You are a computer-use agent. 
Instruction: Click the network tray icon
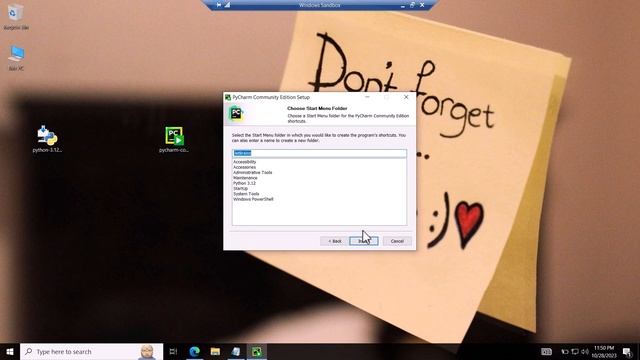(575, 351)
